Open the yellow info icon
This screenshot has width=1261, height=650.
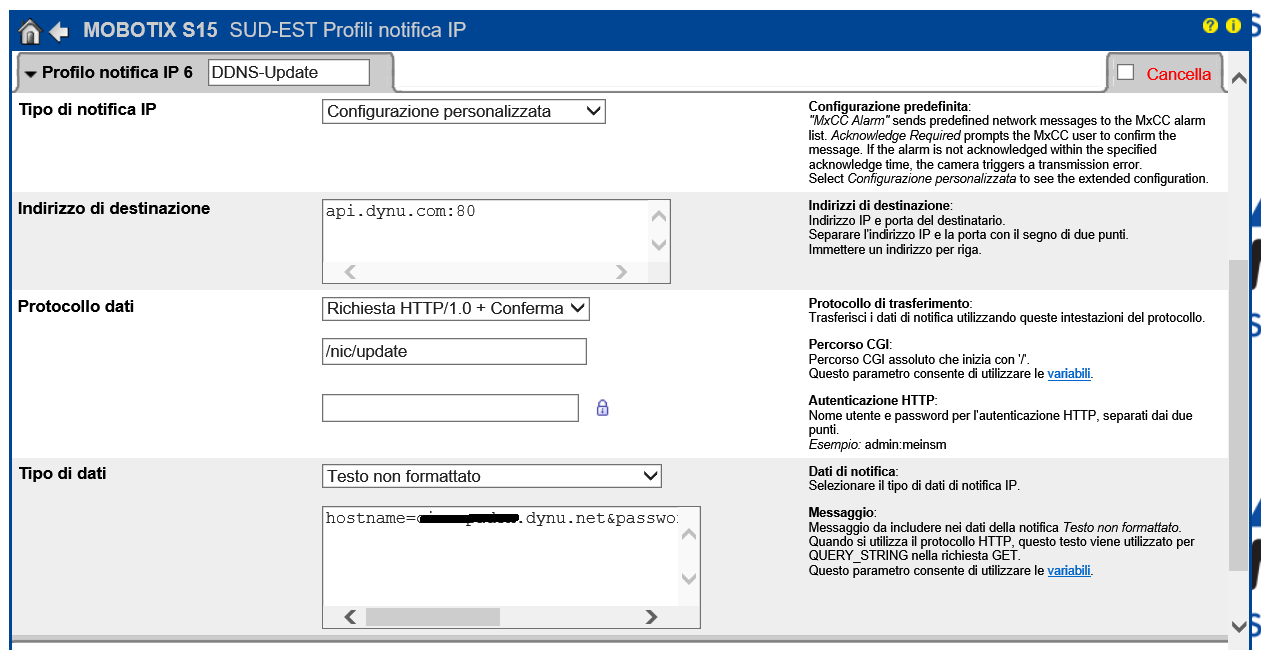1233,26
